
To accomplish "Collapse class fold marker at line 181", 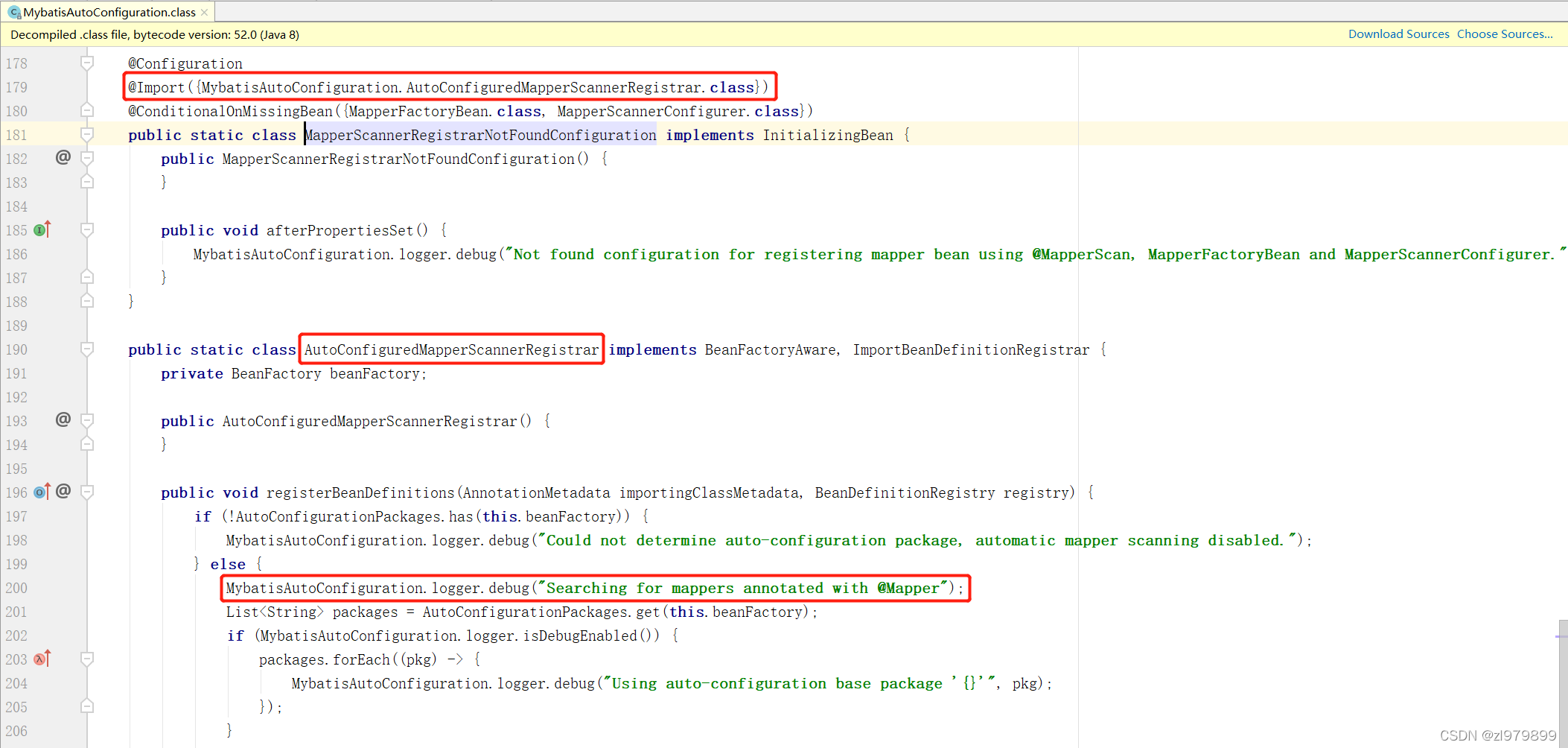I will pyautogui.click(x=87, y=135).
